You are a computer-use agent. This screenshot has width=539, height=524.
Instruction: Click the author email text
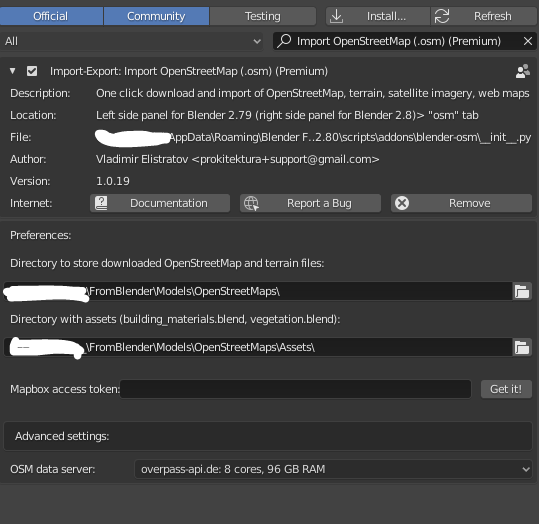click(x=285, y=159)
